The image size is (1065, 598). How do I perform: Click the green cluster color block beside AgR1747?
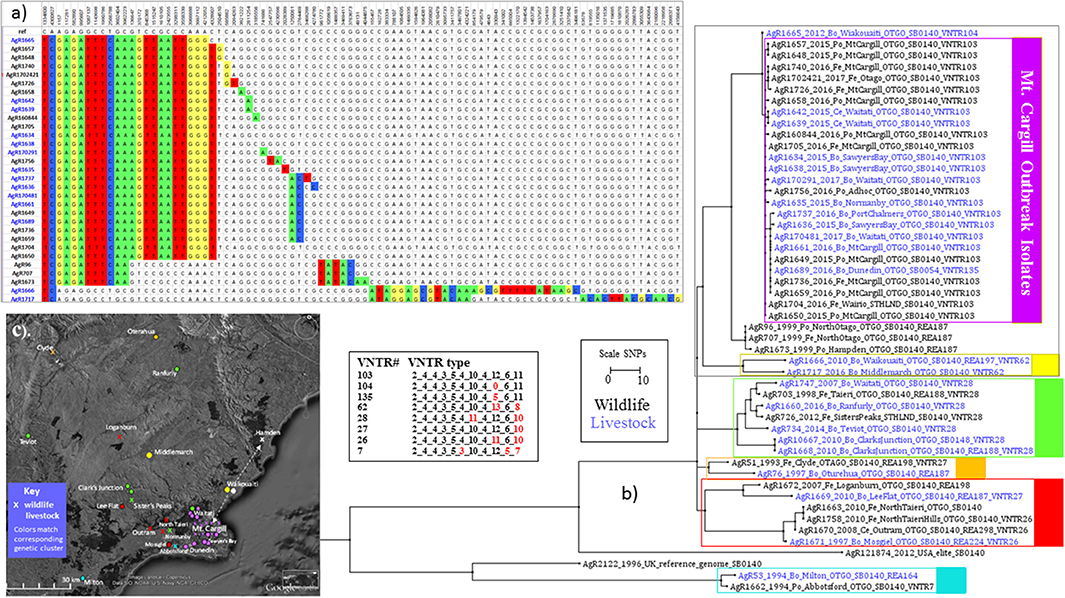click(1048, 417)
